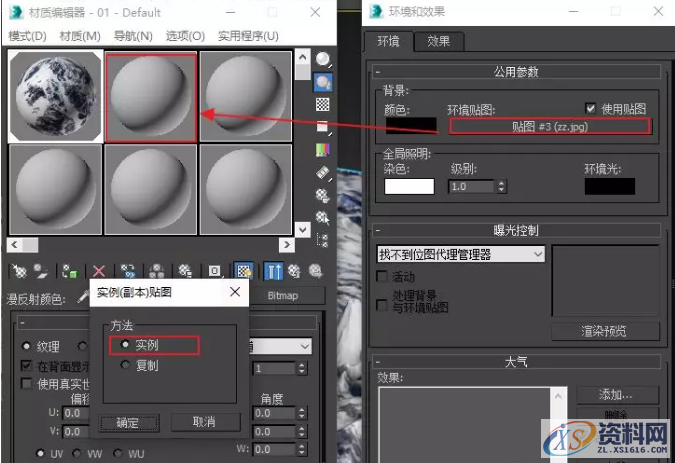Screen dimensions: 675x463
Task: Click the 确定 button
Action: (128, 423)
